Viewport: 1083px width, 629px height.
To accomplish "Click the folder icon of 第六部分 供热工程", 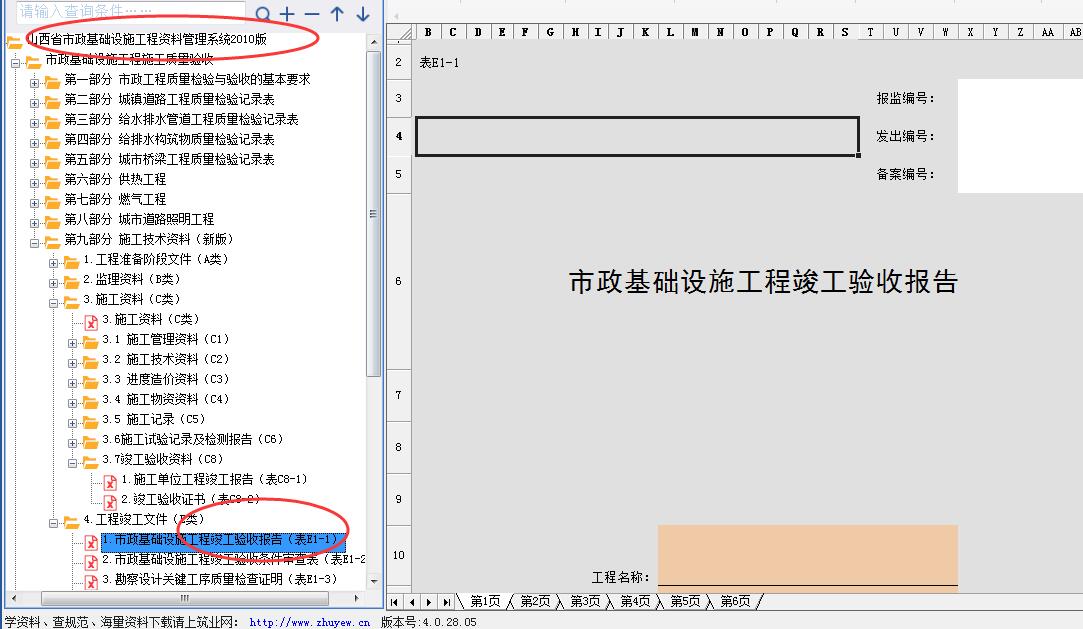I will pos(51,179).
